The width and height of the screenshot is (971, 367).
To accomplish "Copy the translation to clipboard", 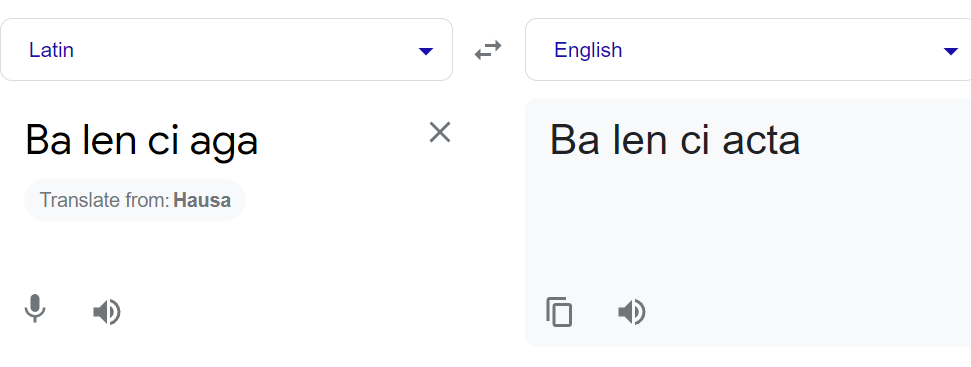I will pyautogui.click(x=559, y=312).
